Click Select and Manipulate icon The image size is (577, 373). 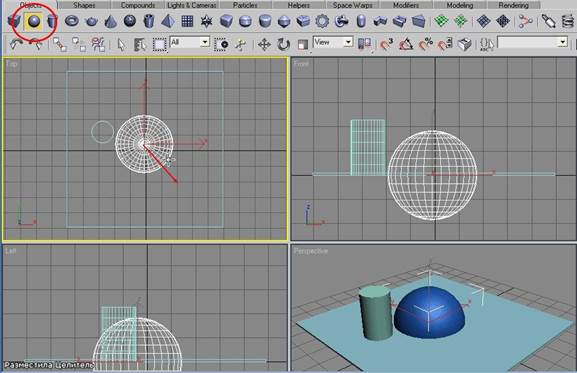point(240,45)
